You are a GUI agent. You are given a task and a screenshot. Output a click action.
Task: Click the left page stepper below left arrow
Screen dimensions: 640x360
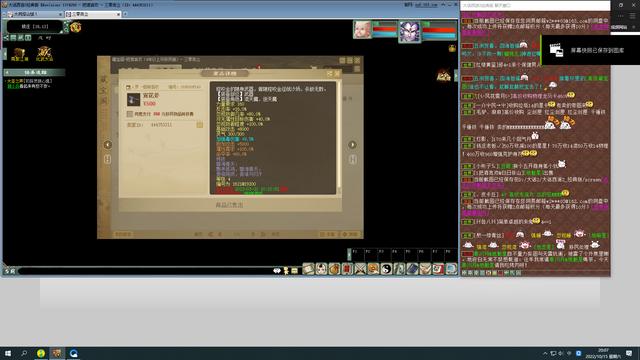tap(107, 159)
